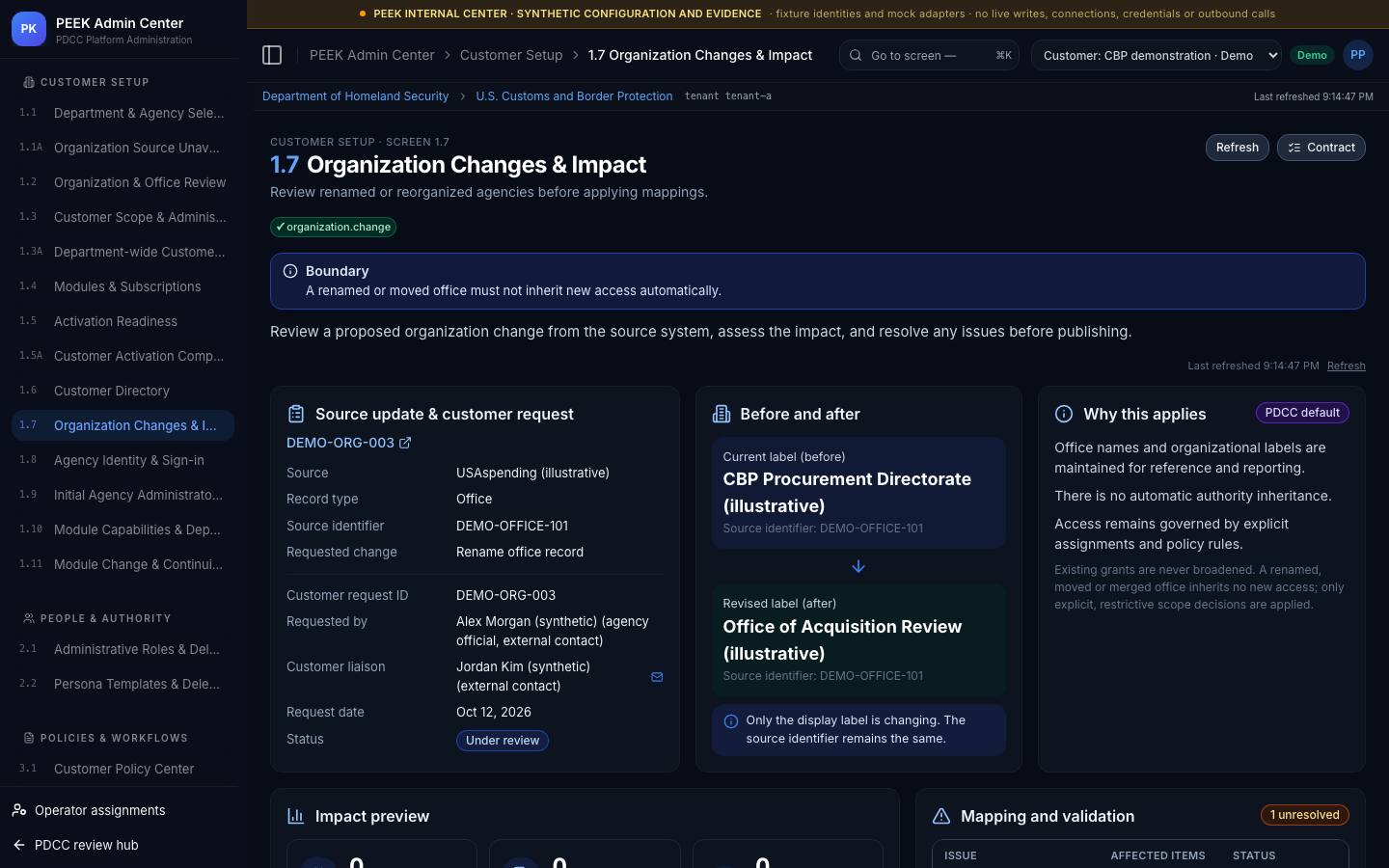Click the email icon beside Jordan Kim
This screenshot has width=1389, height=868.
(x=657, y=677)
